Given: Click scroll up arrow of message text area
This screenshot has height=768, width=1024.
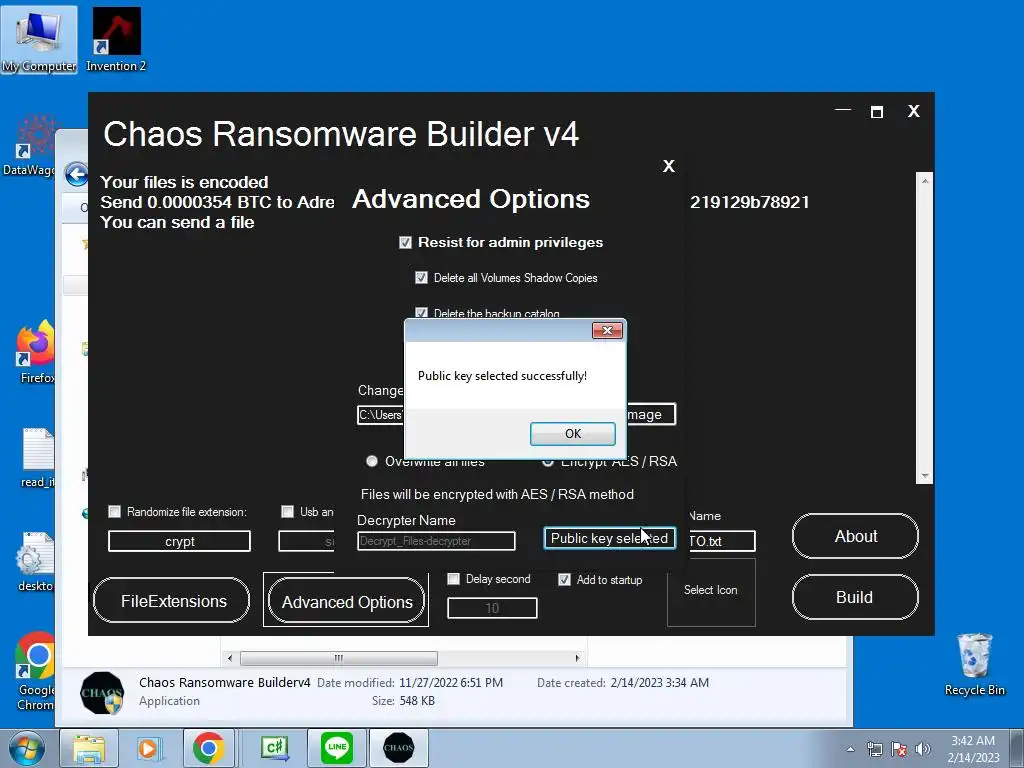Looking at the screenshot, I should pos(925,180).
